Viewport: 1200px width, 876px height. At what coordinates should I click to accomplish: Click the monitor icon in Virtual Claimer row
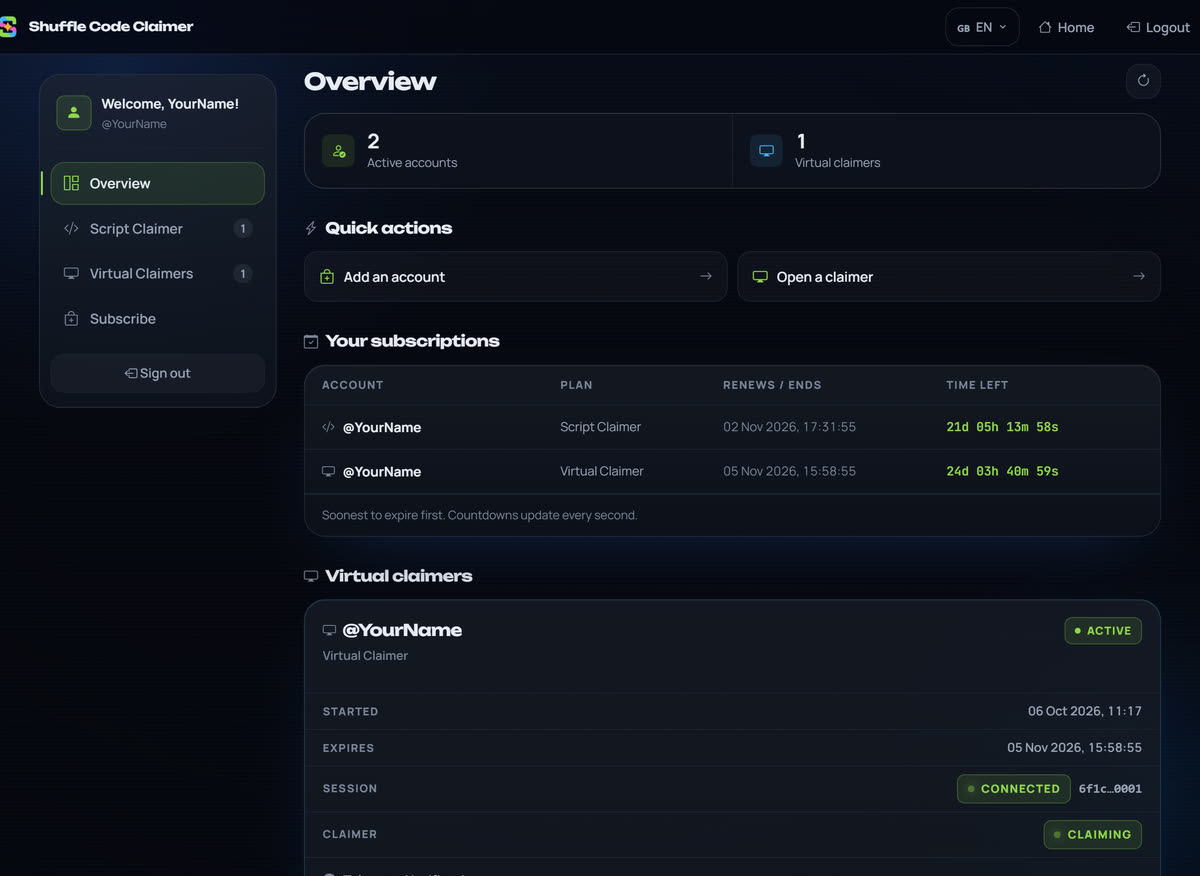pos(328,471)
